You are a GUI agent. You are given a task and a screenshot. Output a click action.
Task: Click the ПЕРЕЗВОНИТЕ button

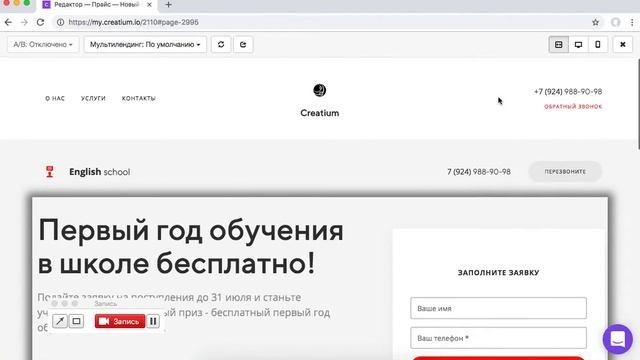565,172
